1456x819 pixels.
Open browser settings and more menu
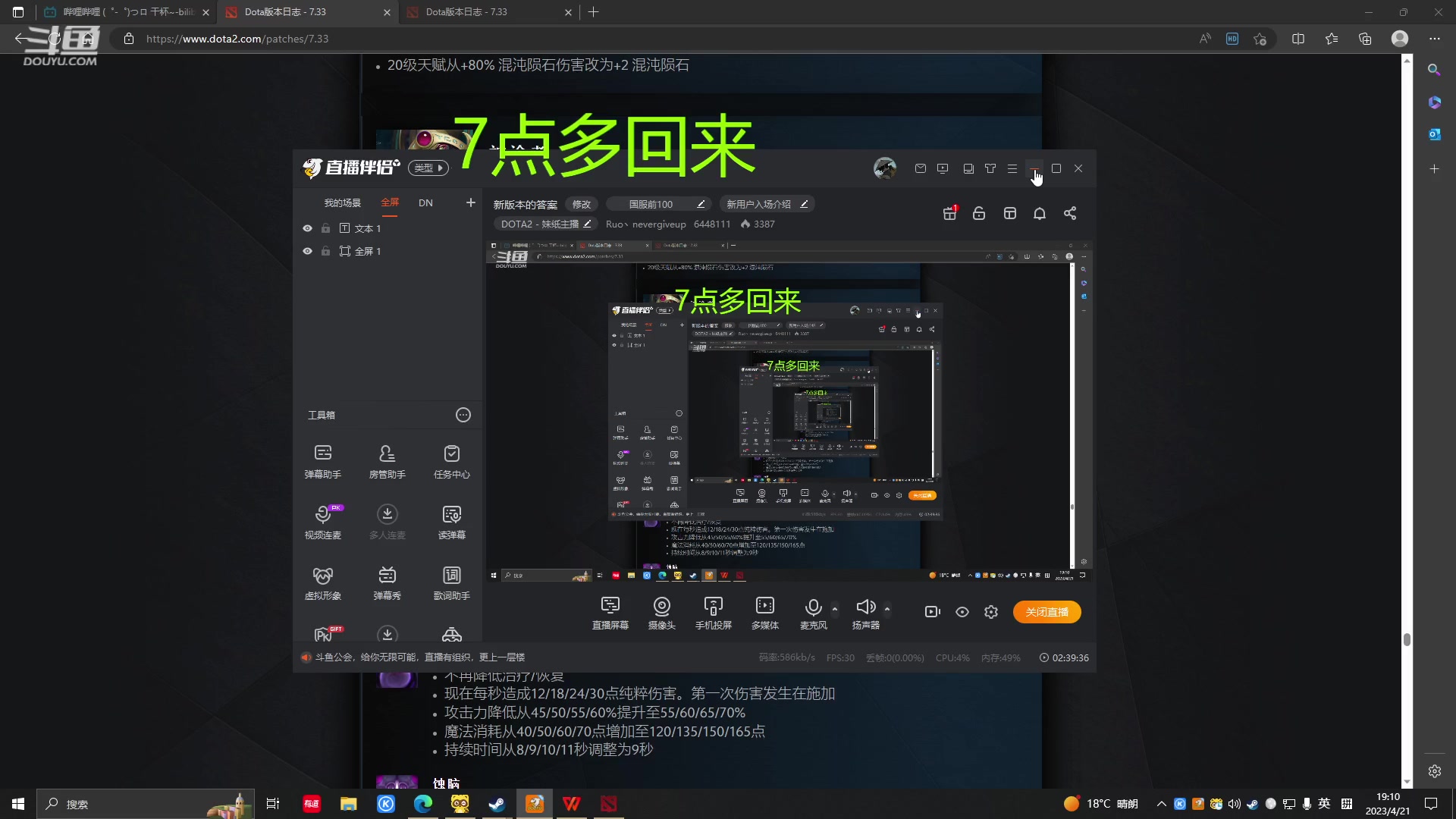[1434, 39]
